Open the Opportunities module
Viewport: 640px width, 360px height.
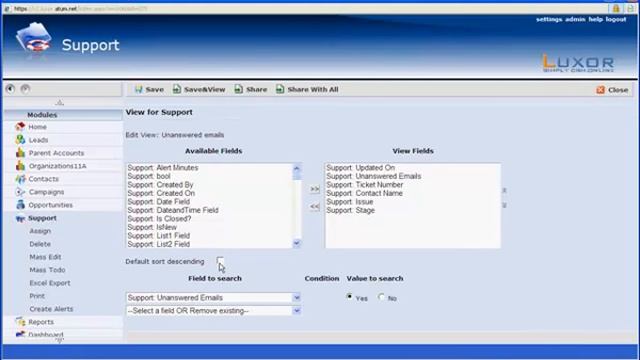[x=51, y=205]
